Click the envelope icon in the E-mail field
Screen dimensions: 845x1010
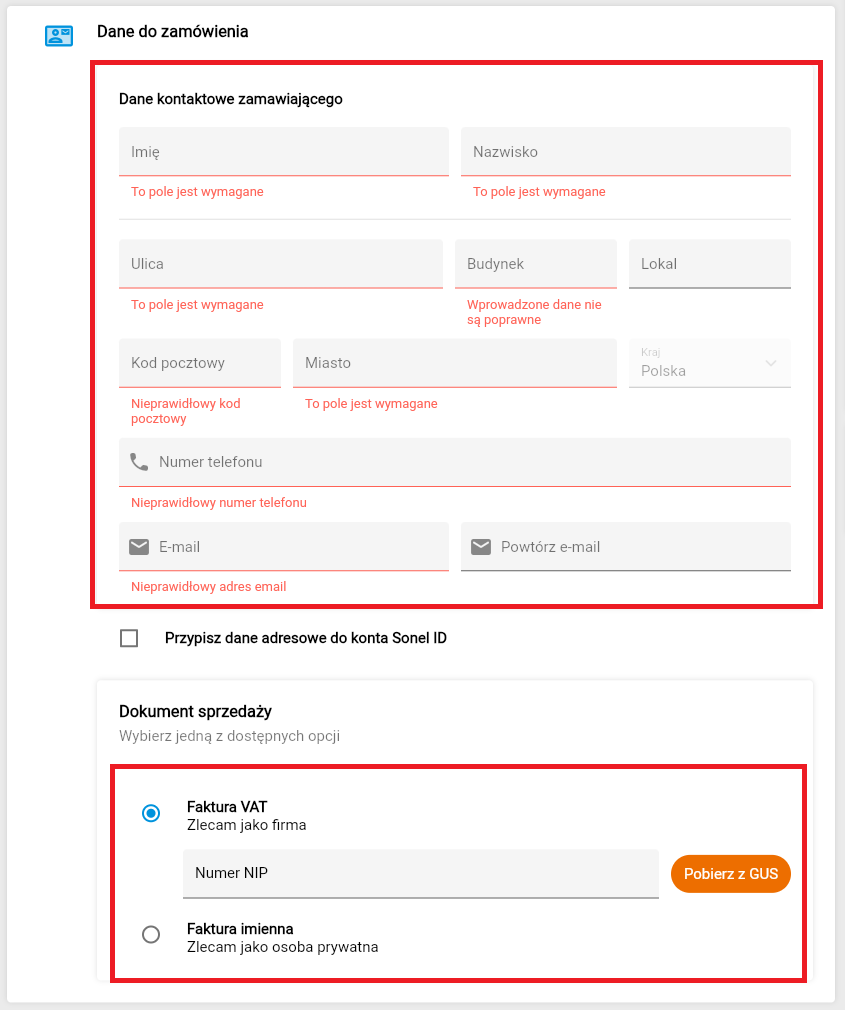(139, 547)
